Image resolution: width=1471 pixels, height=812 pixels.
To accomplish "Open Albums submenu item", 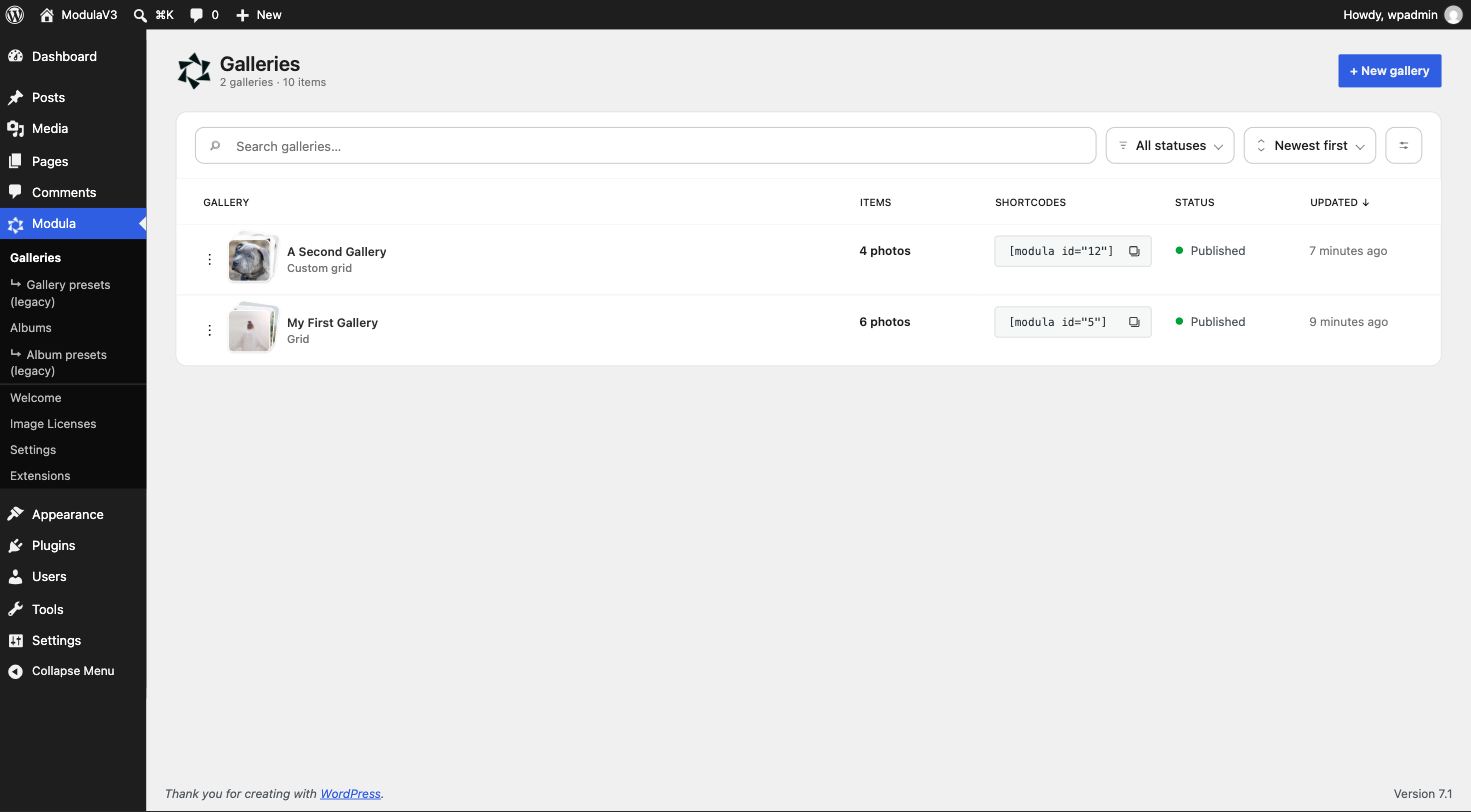I will coord(31,328).
